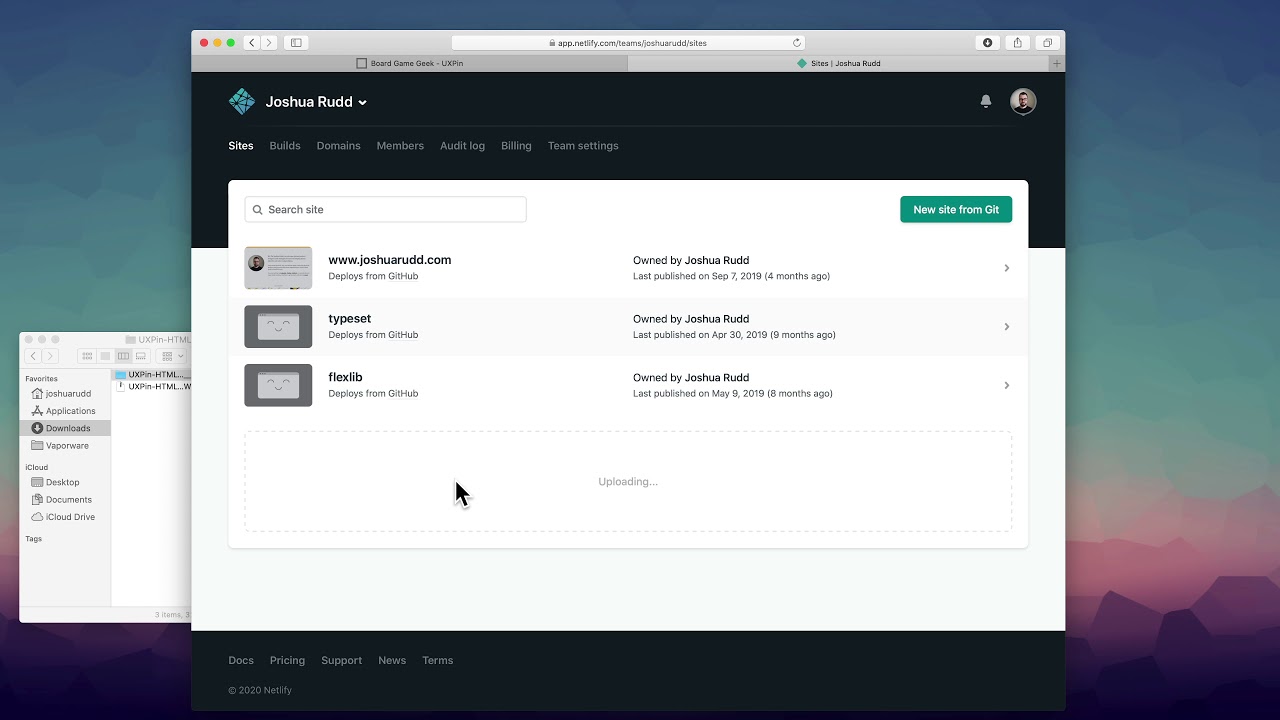Image resolution: width=1280 pixels, height=720 pixels.
Task: Click the www.joshuarudd.com site thumbnail
Action: coord(278,268)
